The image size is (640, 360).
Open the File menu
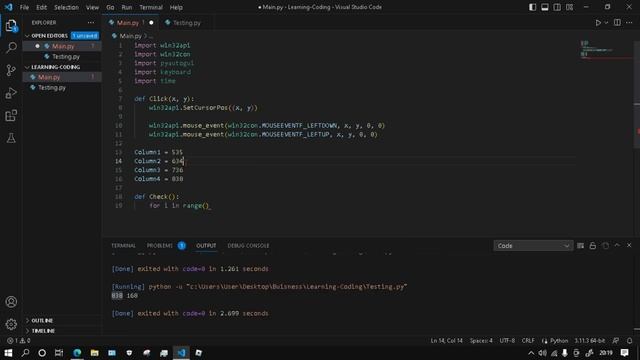(24, 7)
